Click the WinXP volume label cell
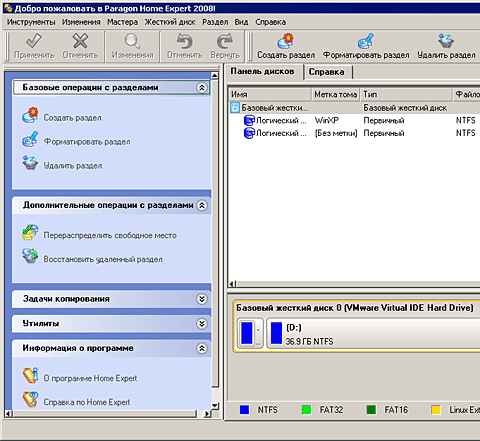480x441 pixels. click(327, 120)
